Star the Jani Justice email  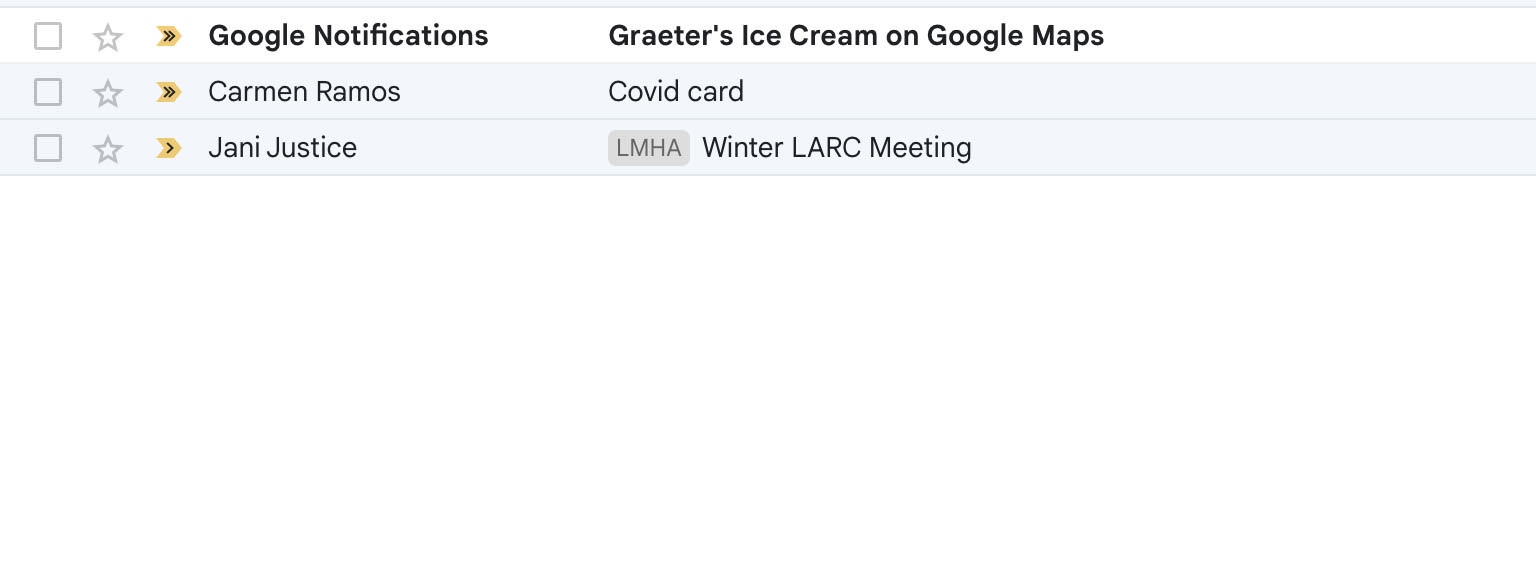107,149
